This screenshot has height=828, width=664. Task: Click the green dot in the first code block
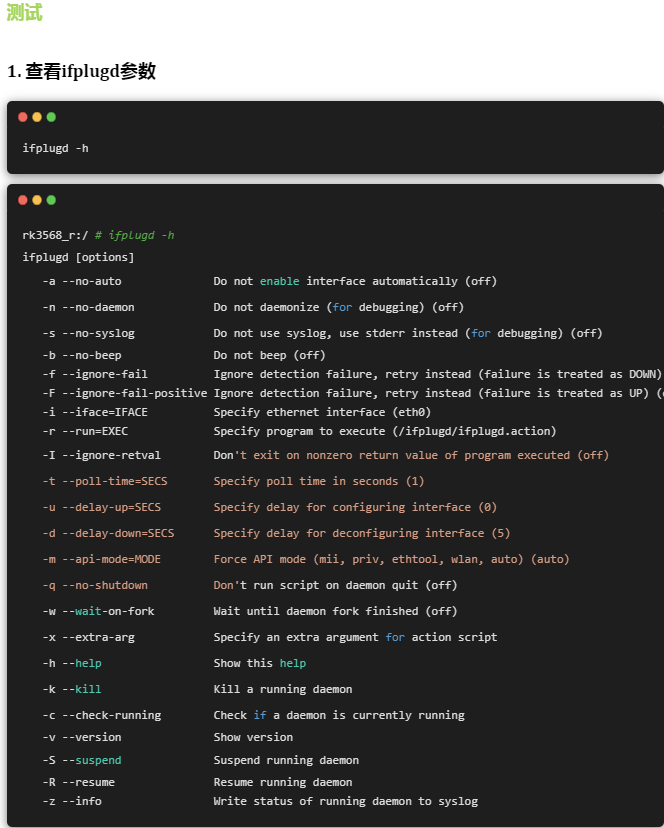51,117
